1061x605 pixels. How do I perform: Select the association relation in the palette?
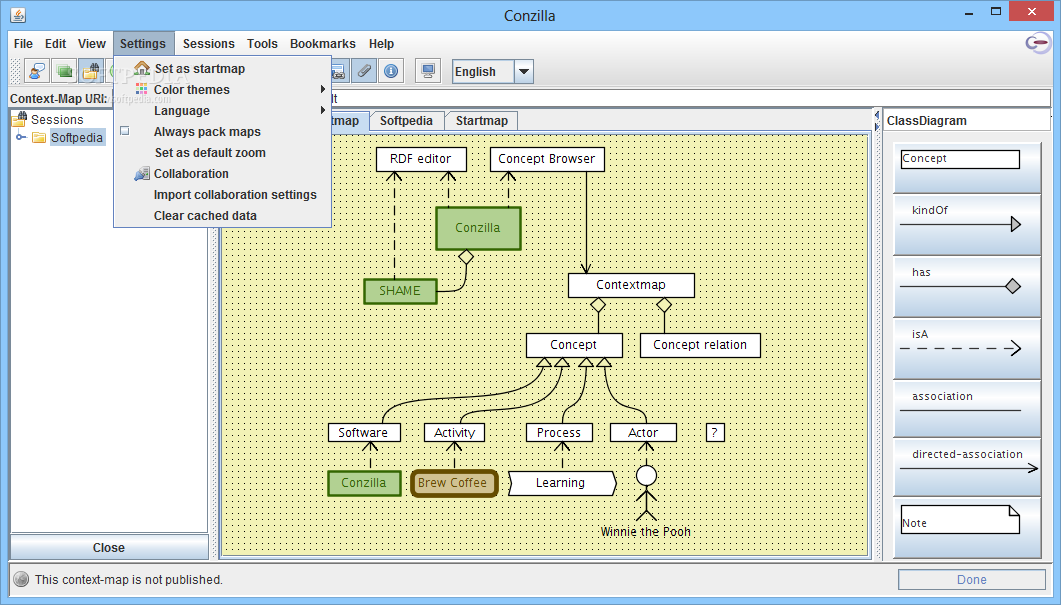pos(966,409)
